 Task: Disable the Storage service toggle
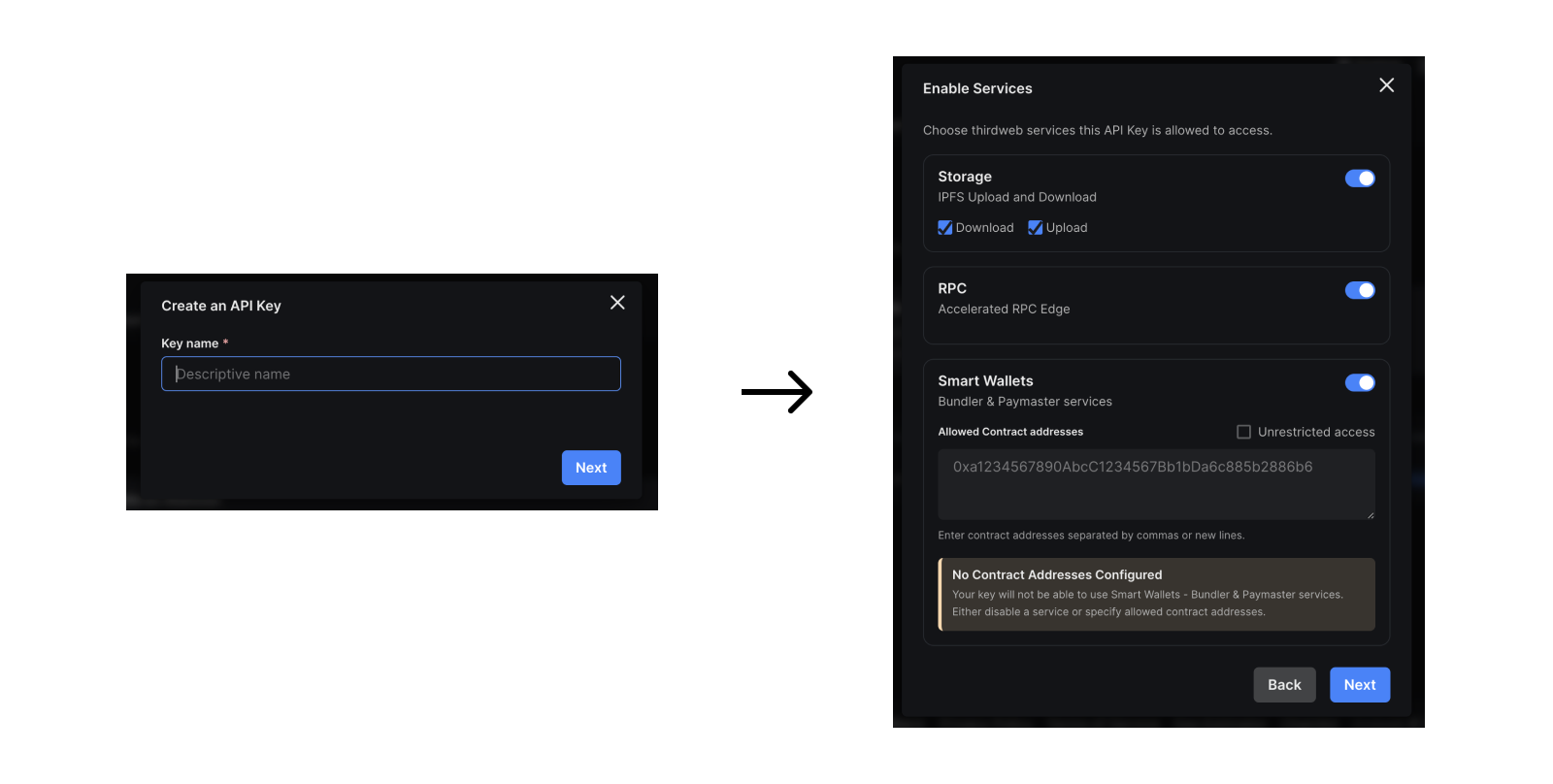coord(1359,179)
